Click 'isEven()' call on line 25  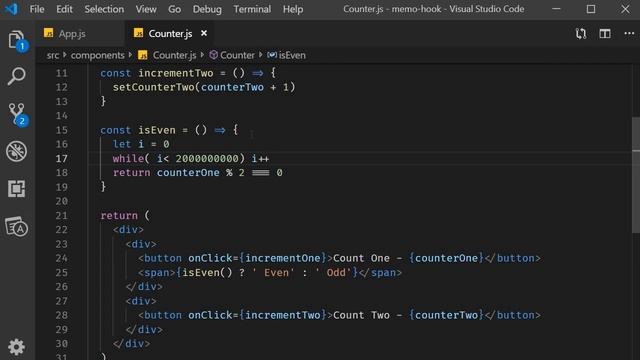[x=207, y=272]
